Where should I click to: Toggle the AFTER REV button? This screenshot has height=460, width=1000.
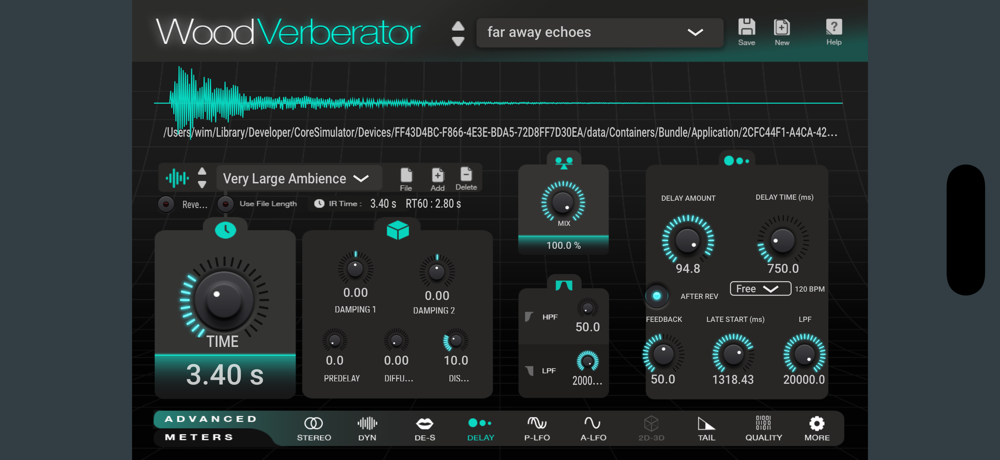[x=657, y=296]
